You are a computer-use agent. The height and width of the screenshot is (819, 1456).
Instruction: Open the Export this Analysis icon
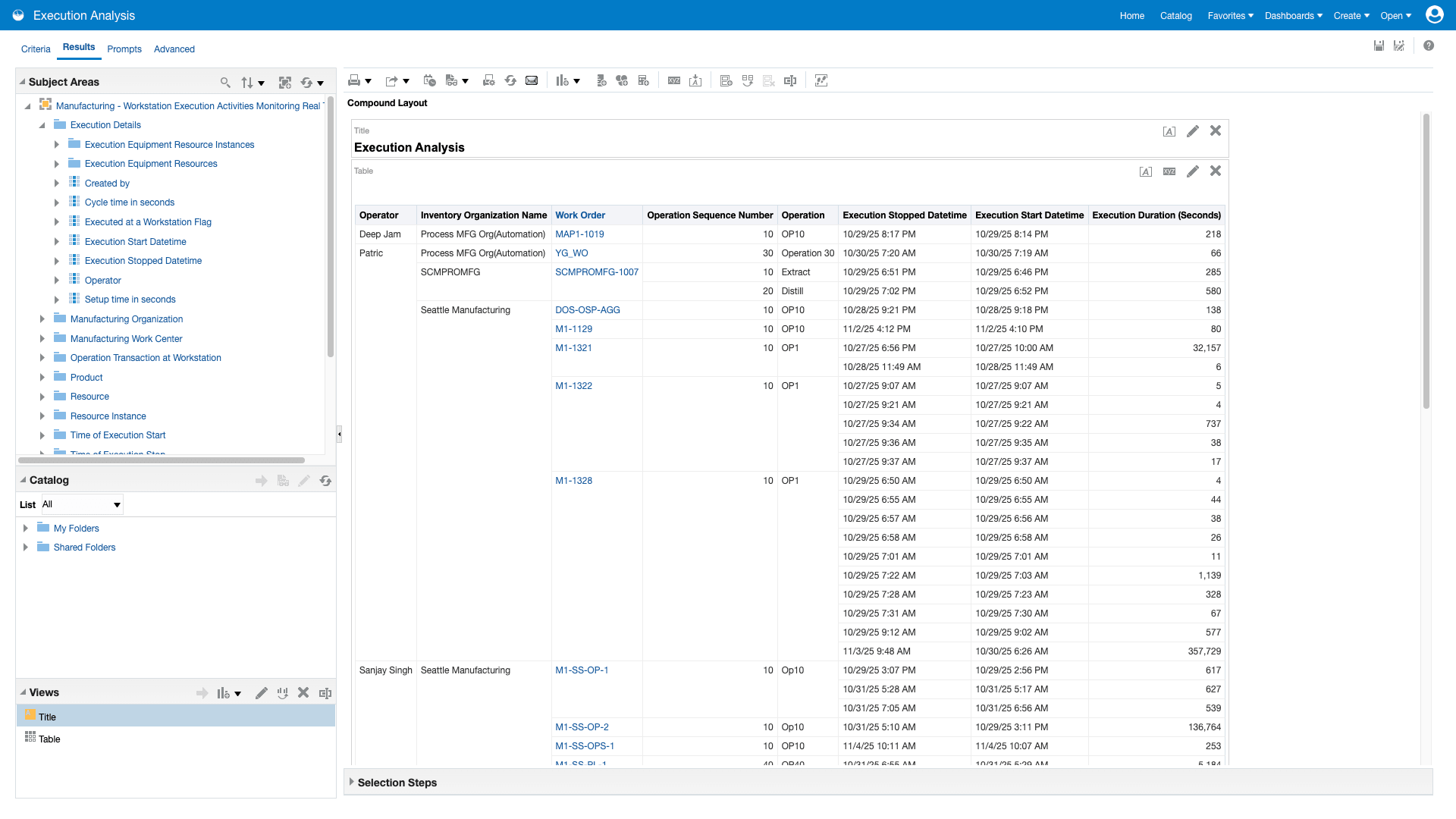391,80
